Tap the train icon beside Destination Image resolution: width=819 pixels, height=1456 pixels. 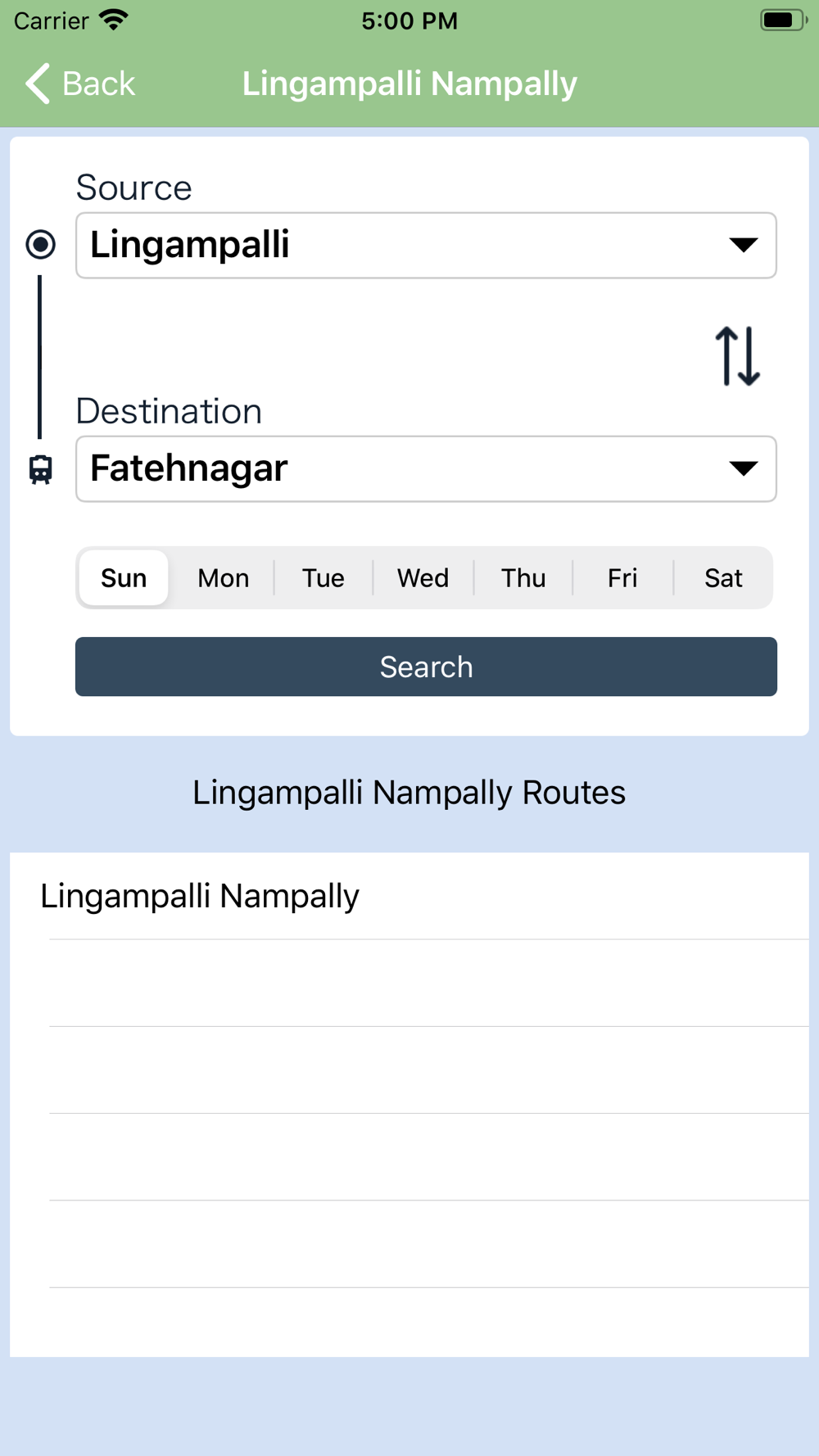[x=41, y=469]
